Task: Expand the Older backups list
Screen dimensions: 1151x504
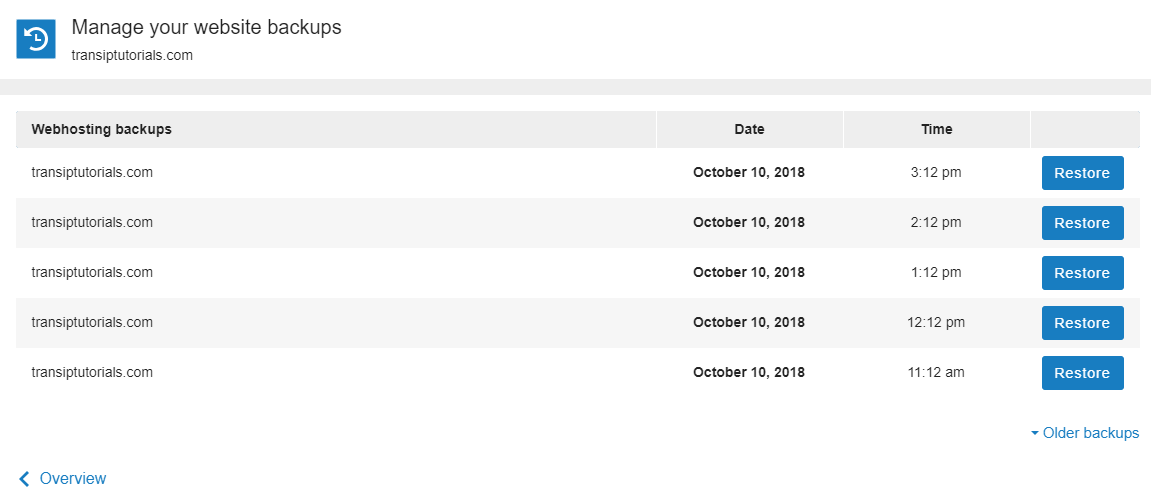Action: click(1085, 433)
